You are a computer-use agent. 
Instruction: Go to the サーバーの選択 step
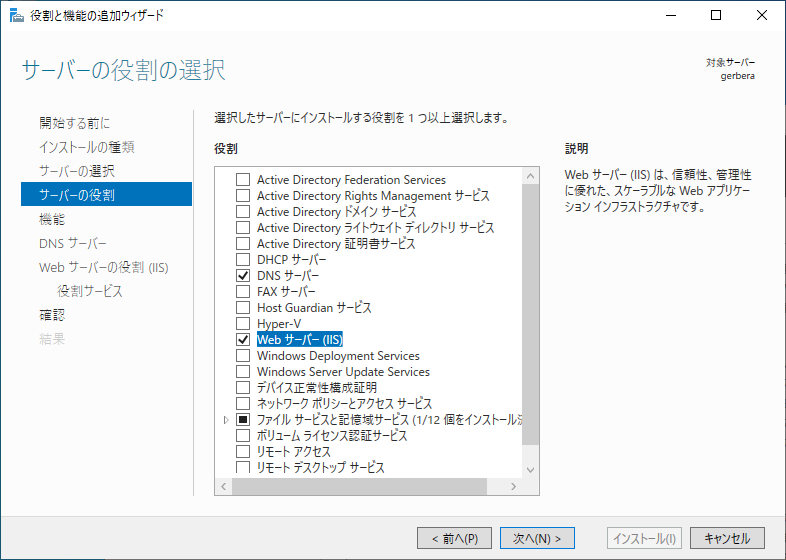[x=77, y=171]
